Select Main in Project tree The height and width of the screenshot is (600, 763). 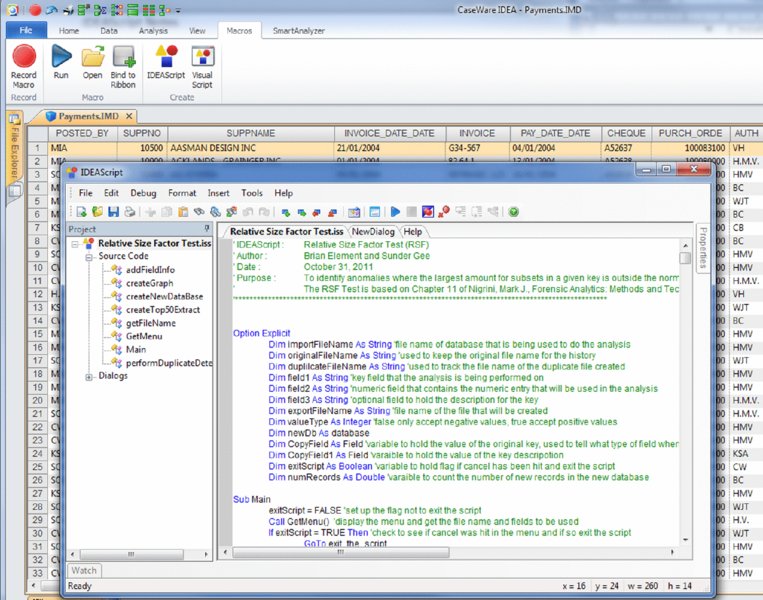click(x=136, y=349)
